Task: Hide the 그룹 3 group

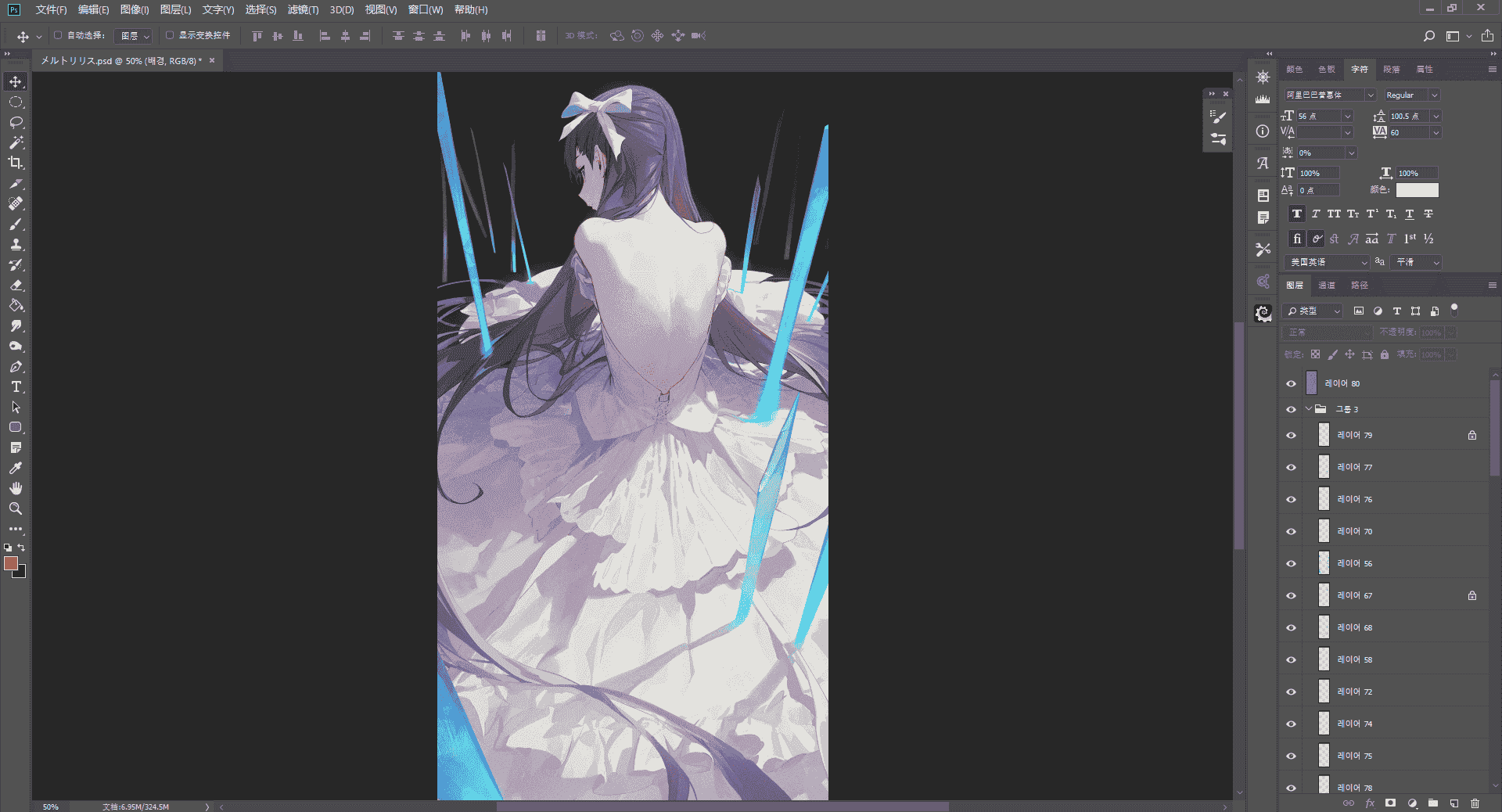Action: click(x=1291, y=409)
